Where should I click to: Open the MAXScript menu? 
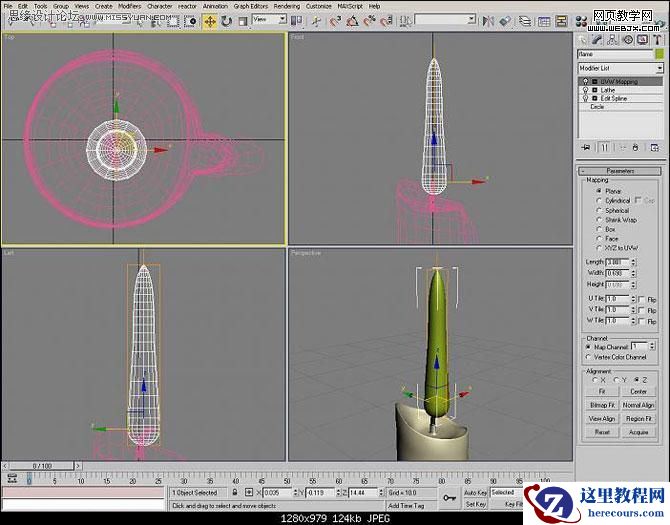pos(350,6)
